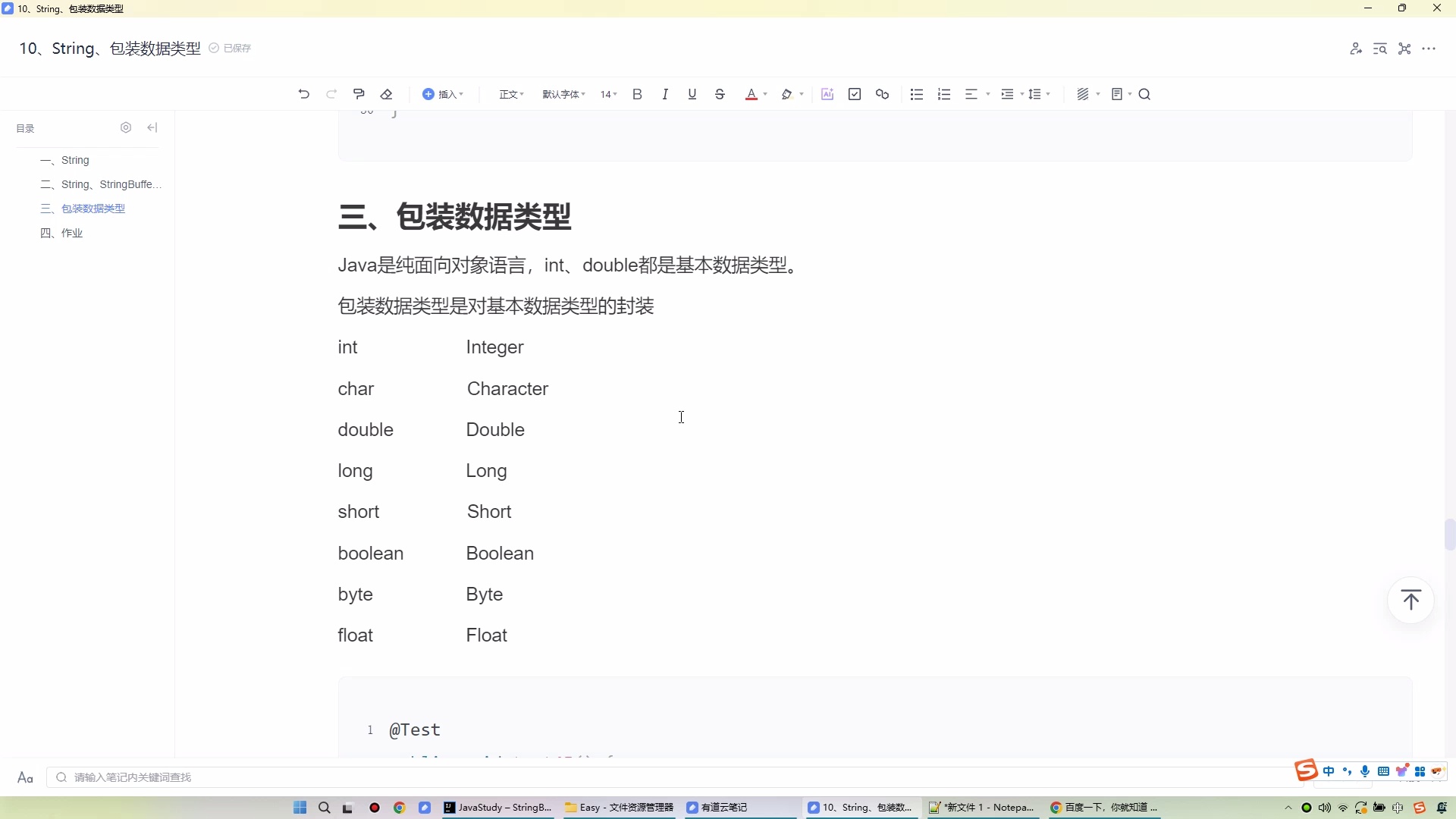The height and width of the screenshot is (819, 1456).
Task: Open the 插入 insert dropdown
Action: tap(444, 93)
